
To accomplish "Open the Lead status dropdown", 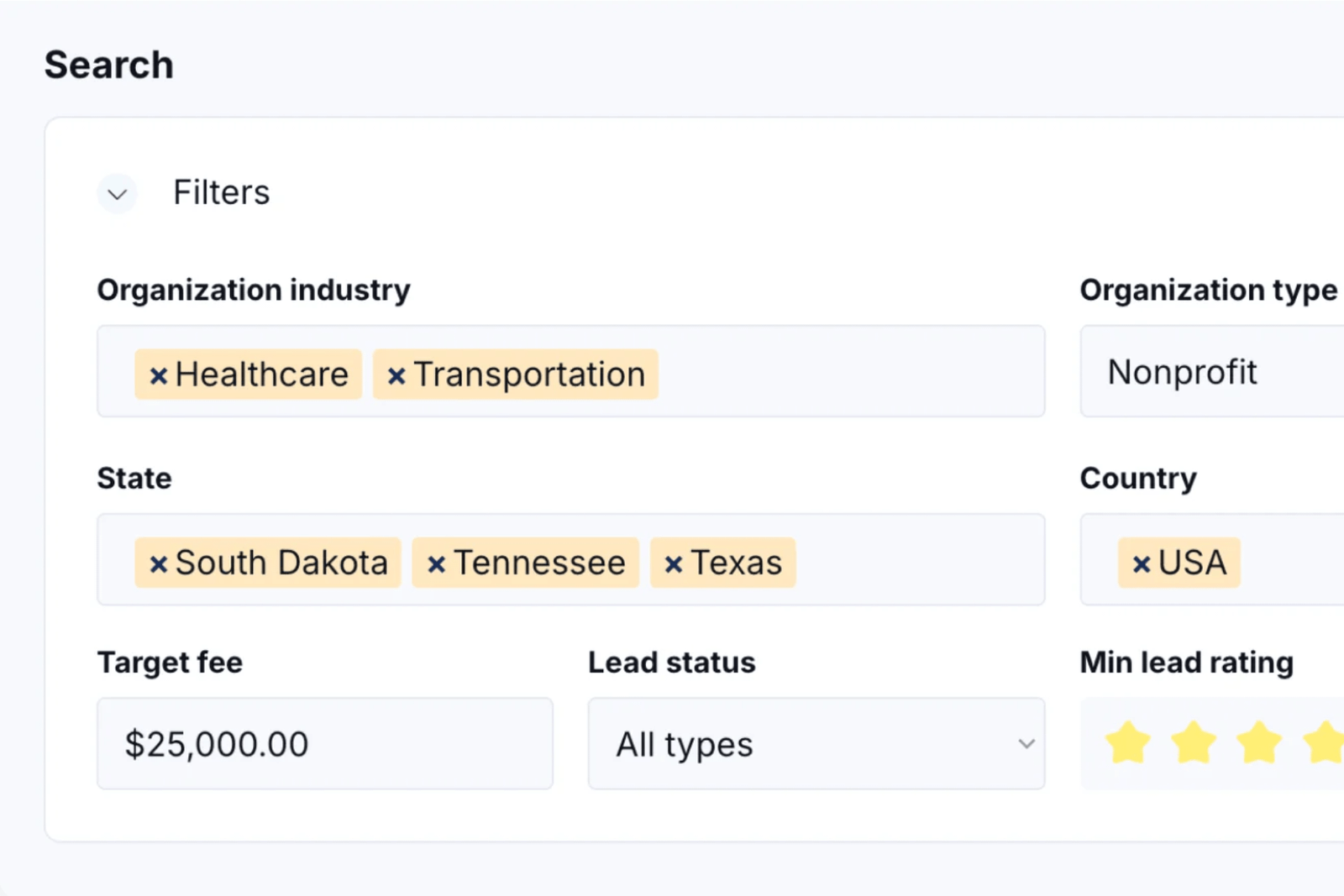I will [x=816, y=744].
